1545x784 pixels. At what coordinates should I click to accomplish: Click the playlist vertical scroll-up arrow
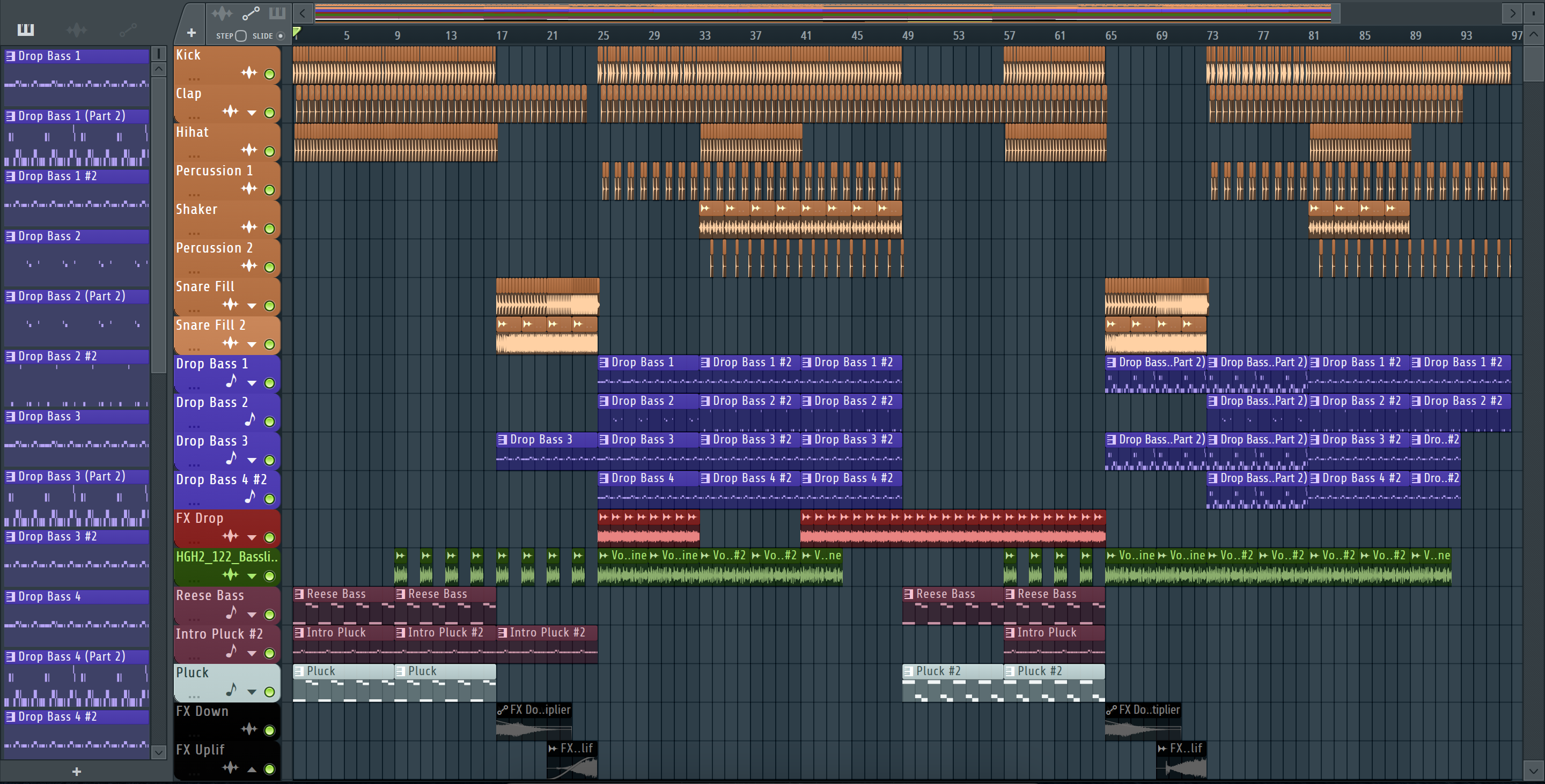tap(1533, 35)
